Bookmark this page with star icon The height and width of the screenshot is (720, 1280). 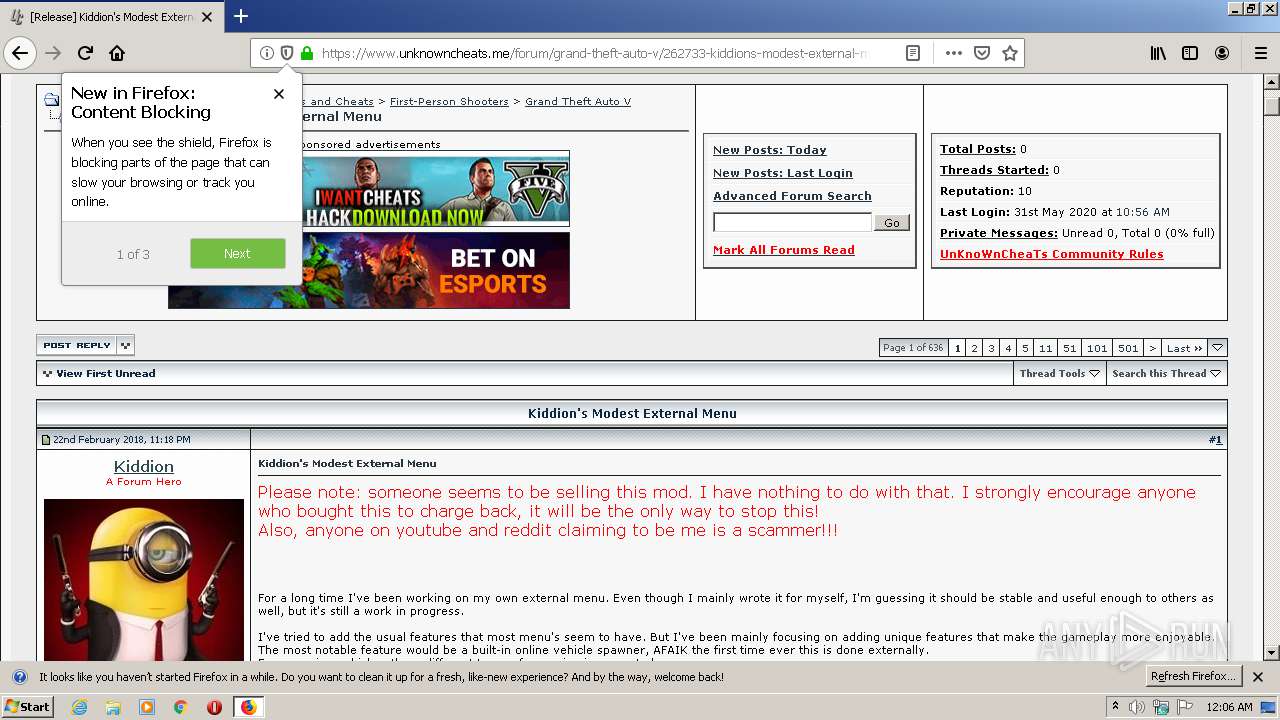(1010, 53)
